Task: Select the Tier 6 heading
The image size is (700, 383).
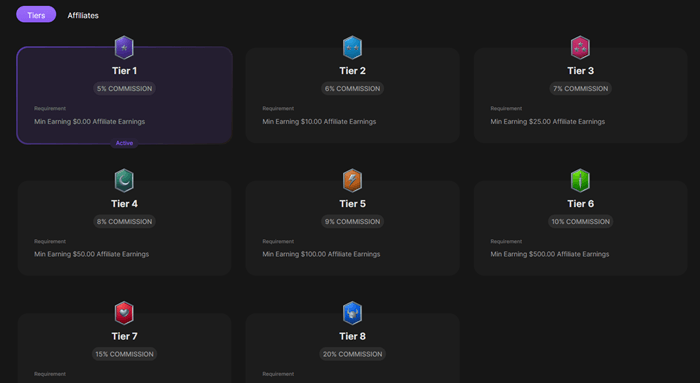Action: (580, 204)
